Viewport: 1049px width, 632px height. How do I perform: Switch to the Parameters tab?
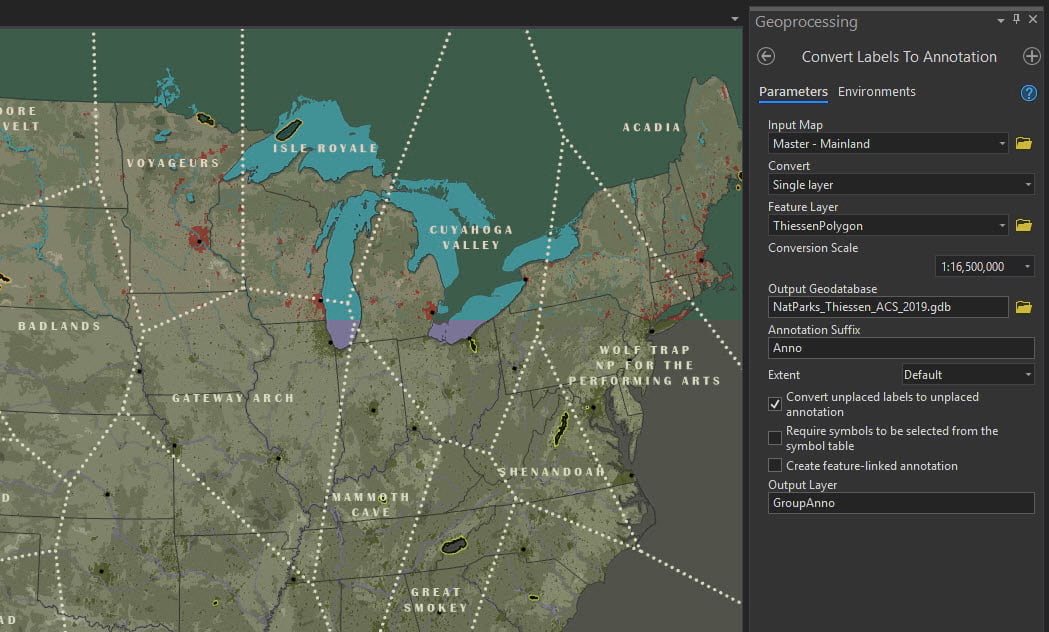click(x=793, y=92)
